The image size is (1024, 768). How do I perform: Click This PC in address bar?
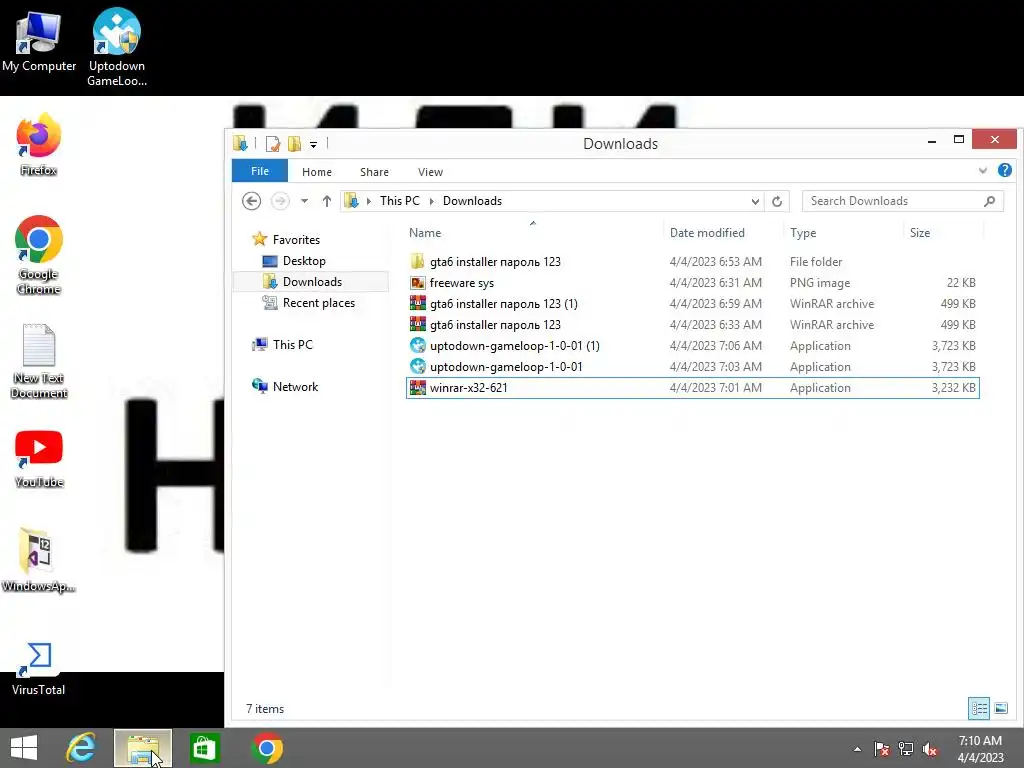[x=400, y=200]
